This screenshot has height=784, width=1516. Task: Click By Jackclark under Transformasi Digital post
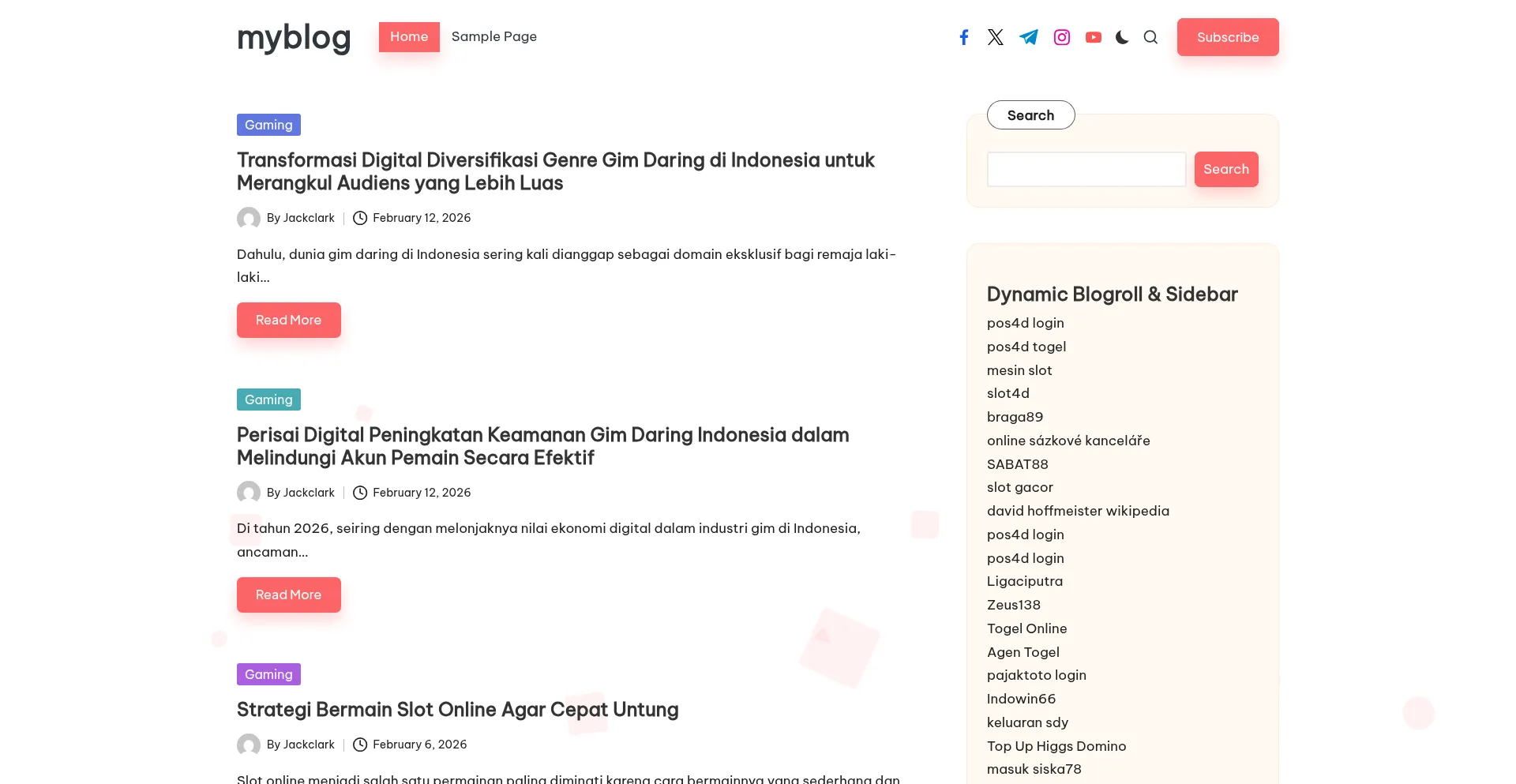click(301, 218)
